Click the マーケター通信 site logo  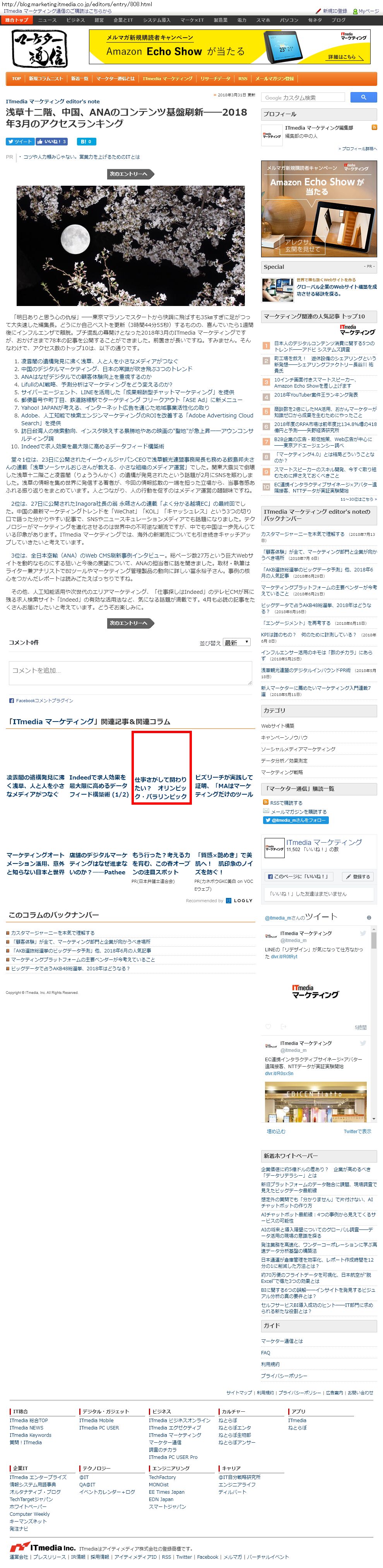click(x=39, y=49)
